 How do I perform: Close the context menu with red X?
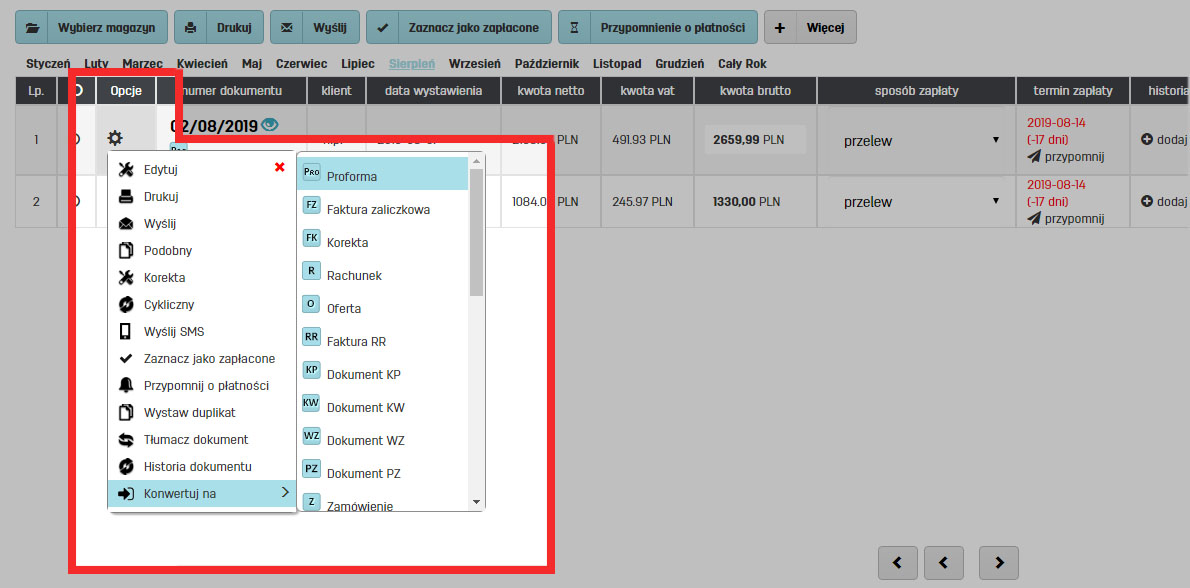click(279, 167)
